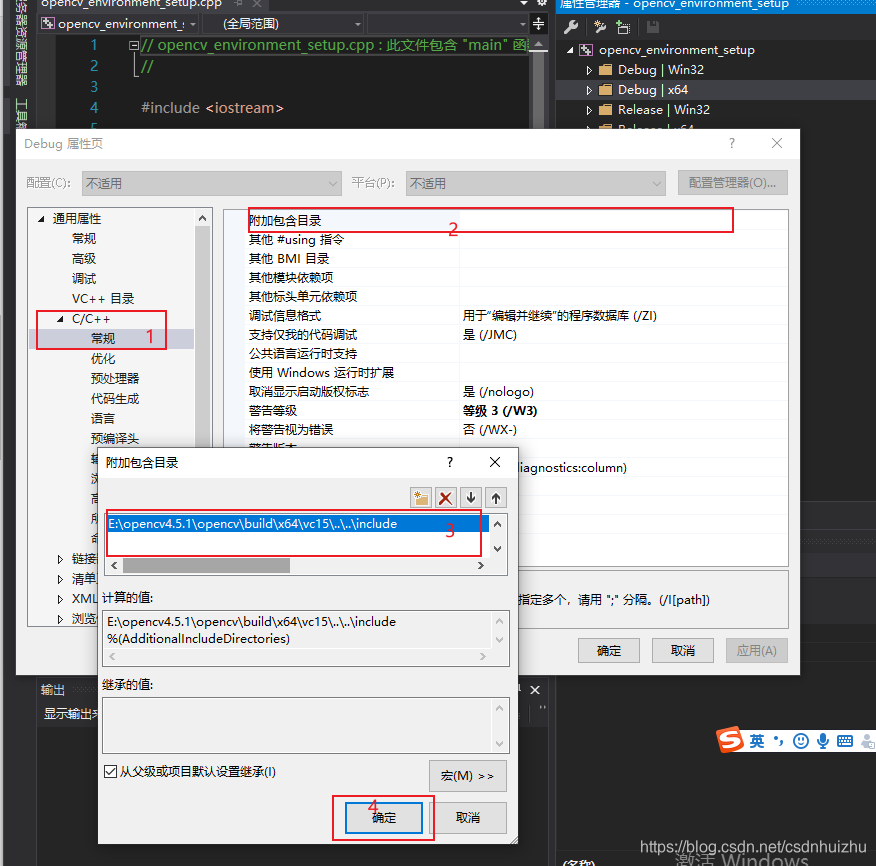Click the opencv_environment_setup project icon in tree
This screenshot has height=866, width=876.
585,50
